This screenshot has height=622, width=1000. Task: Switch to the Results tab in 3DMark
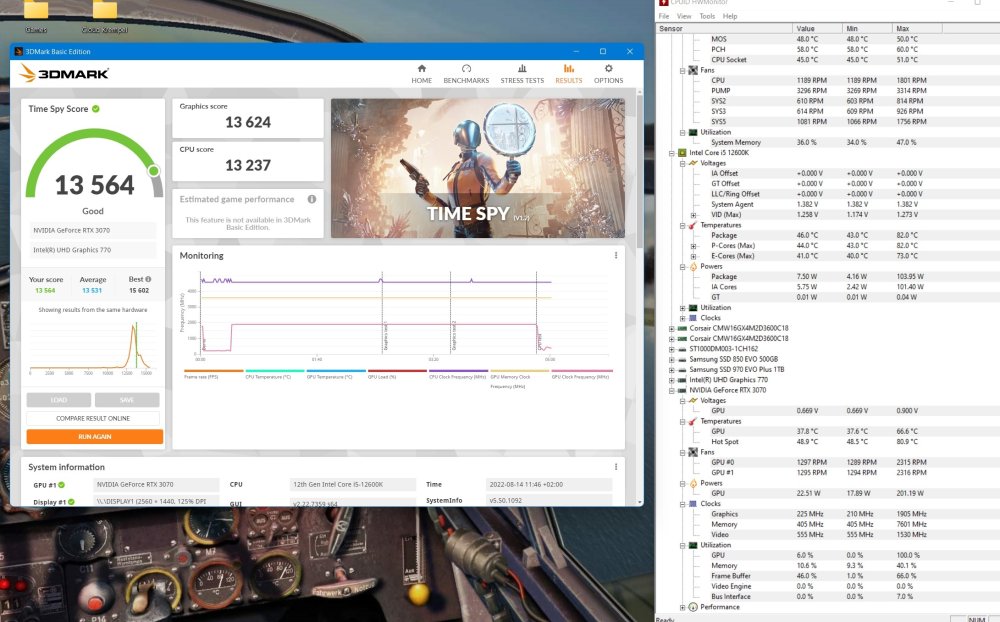[x=568, y=74]
